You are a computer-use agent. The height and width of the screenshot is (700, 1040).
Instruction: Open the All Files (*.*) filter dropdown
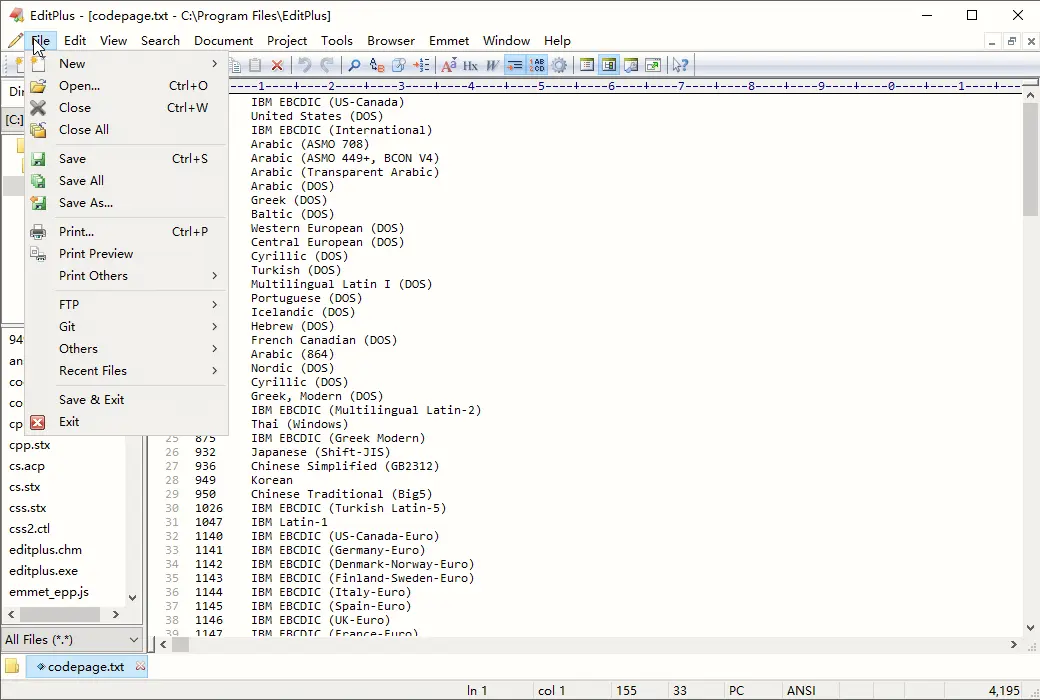coord(72,640)
